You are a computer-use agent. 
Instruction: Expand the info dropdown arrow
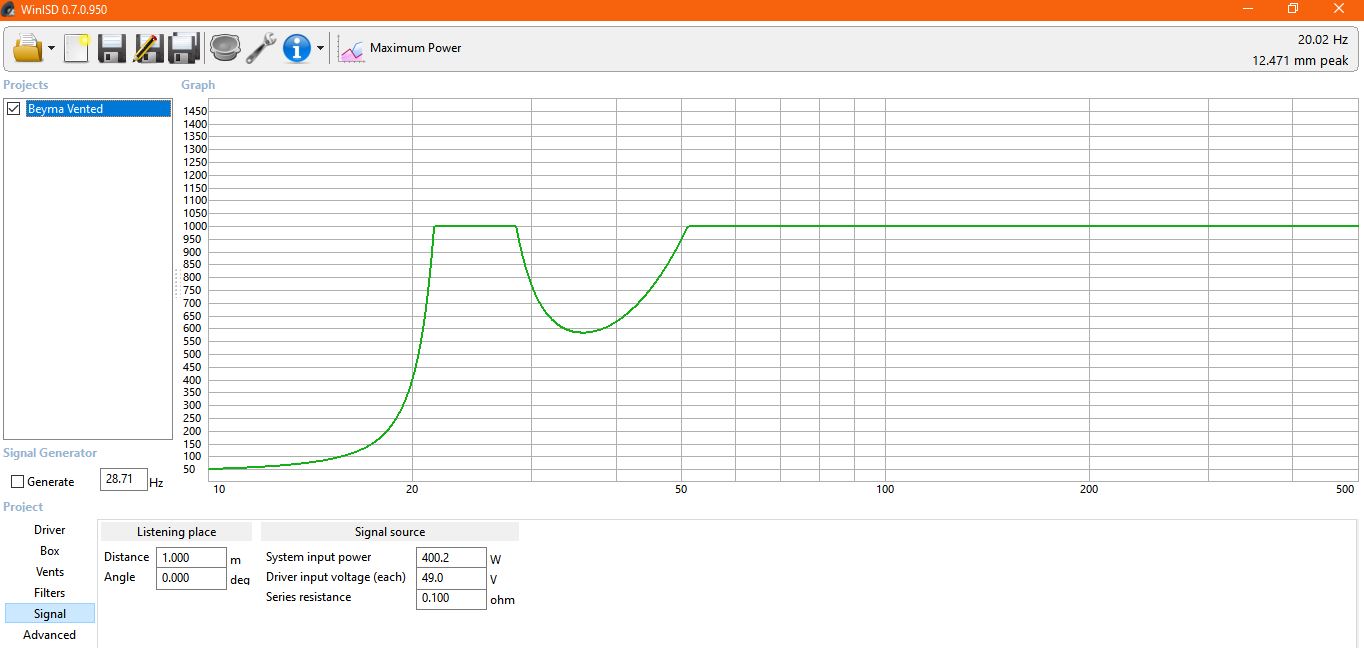320,48
